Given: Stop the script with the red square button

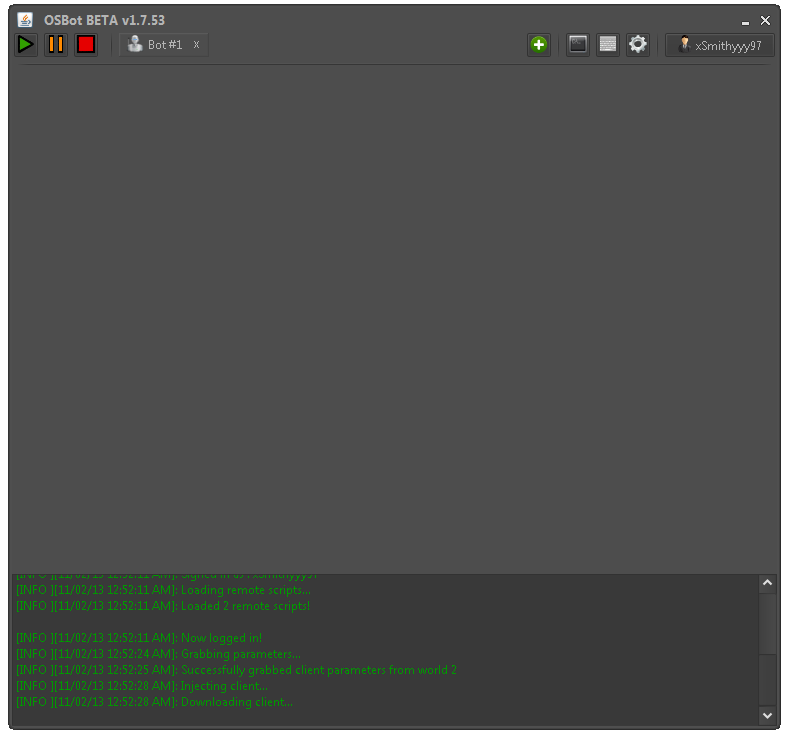Looking at the screenshot, I should click(86, 45).
